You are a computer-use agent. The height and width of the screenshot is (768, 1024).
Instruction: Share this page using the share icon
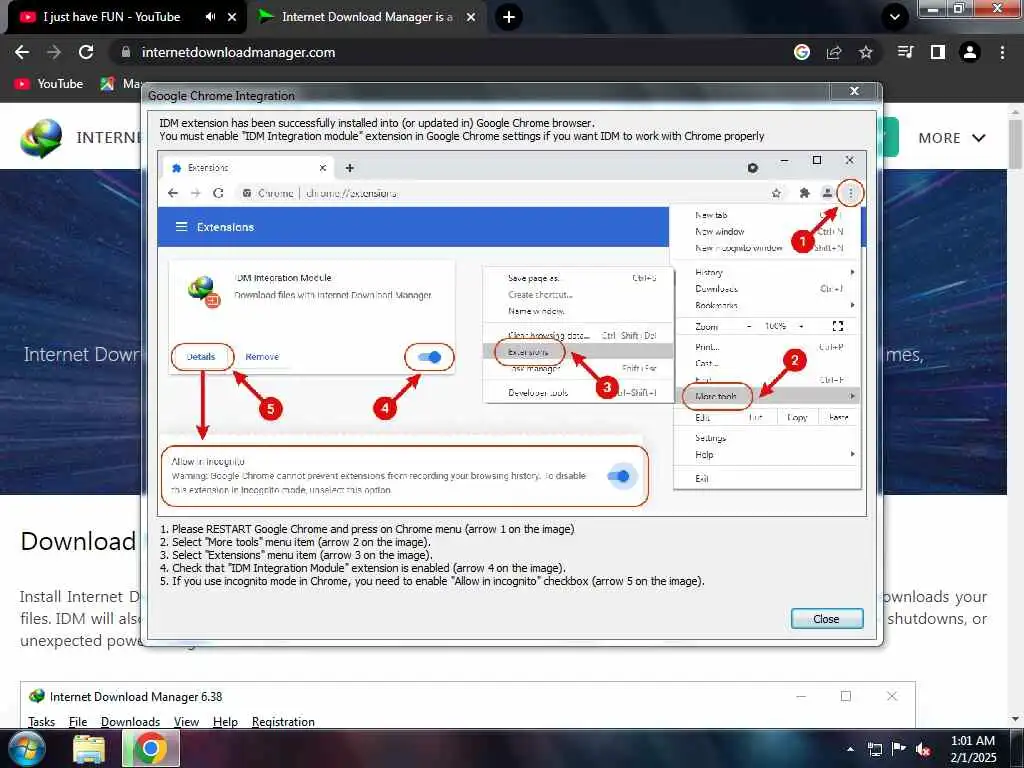point(834,52)
